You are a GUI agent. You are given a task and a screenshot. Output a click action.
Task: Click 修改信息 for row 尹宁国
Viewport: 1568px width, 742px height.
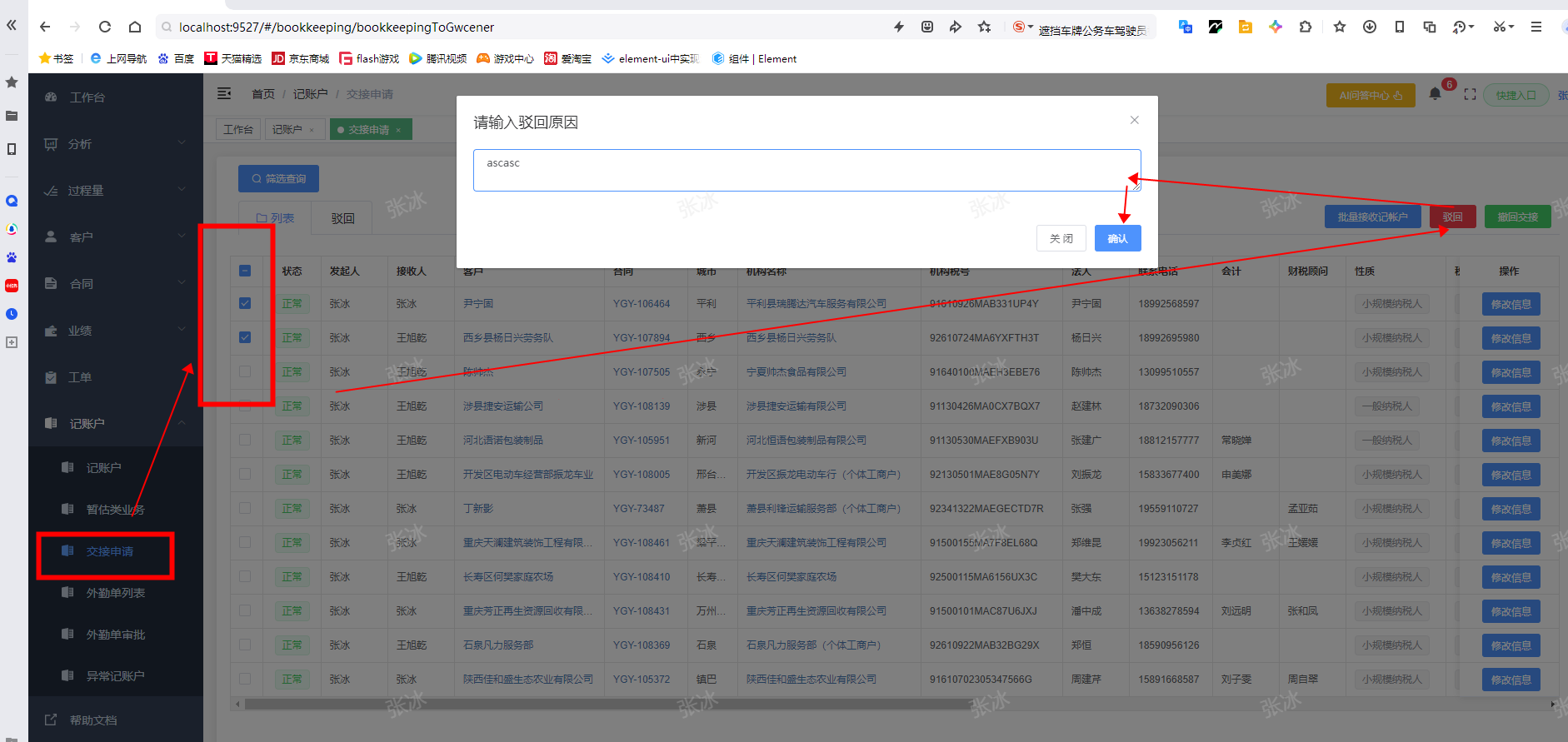click(x=1511, y=304)
